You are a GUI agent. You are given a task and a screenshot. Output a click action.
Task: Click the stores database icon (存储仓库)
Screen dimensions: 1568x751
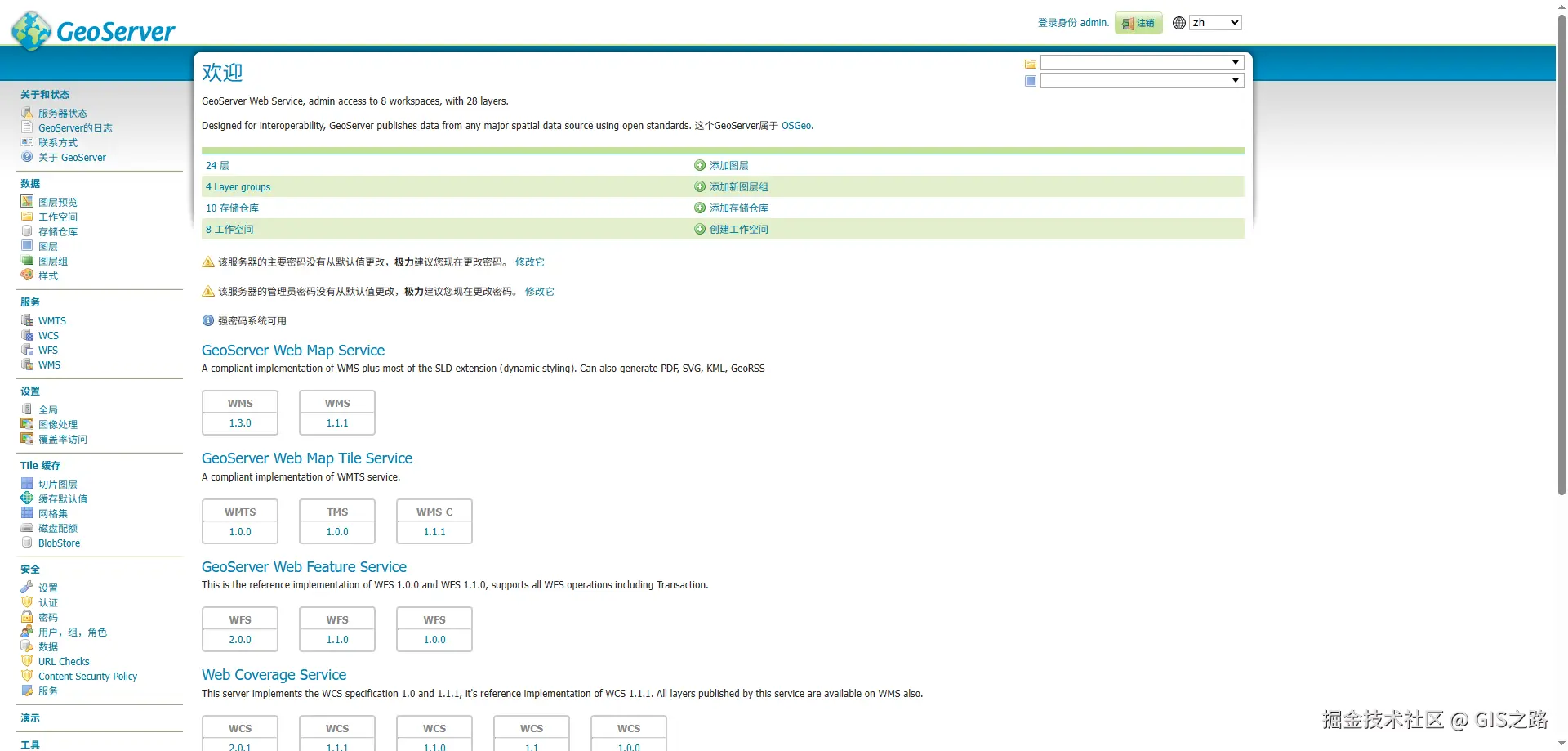point(27,231)
